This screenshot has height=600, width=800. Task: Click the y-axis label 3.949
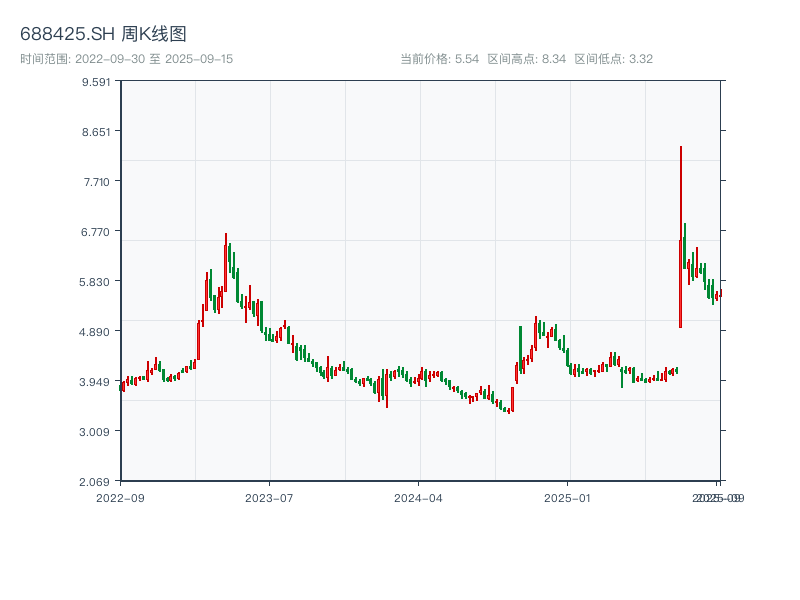click(94, 382)
